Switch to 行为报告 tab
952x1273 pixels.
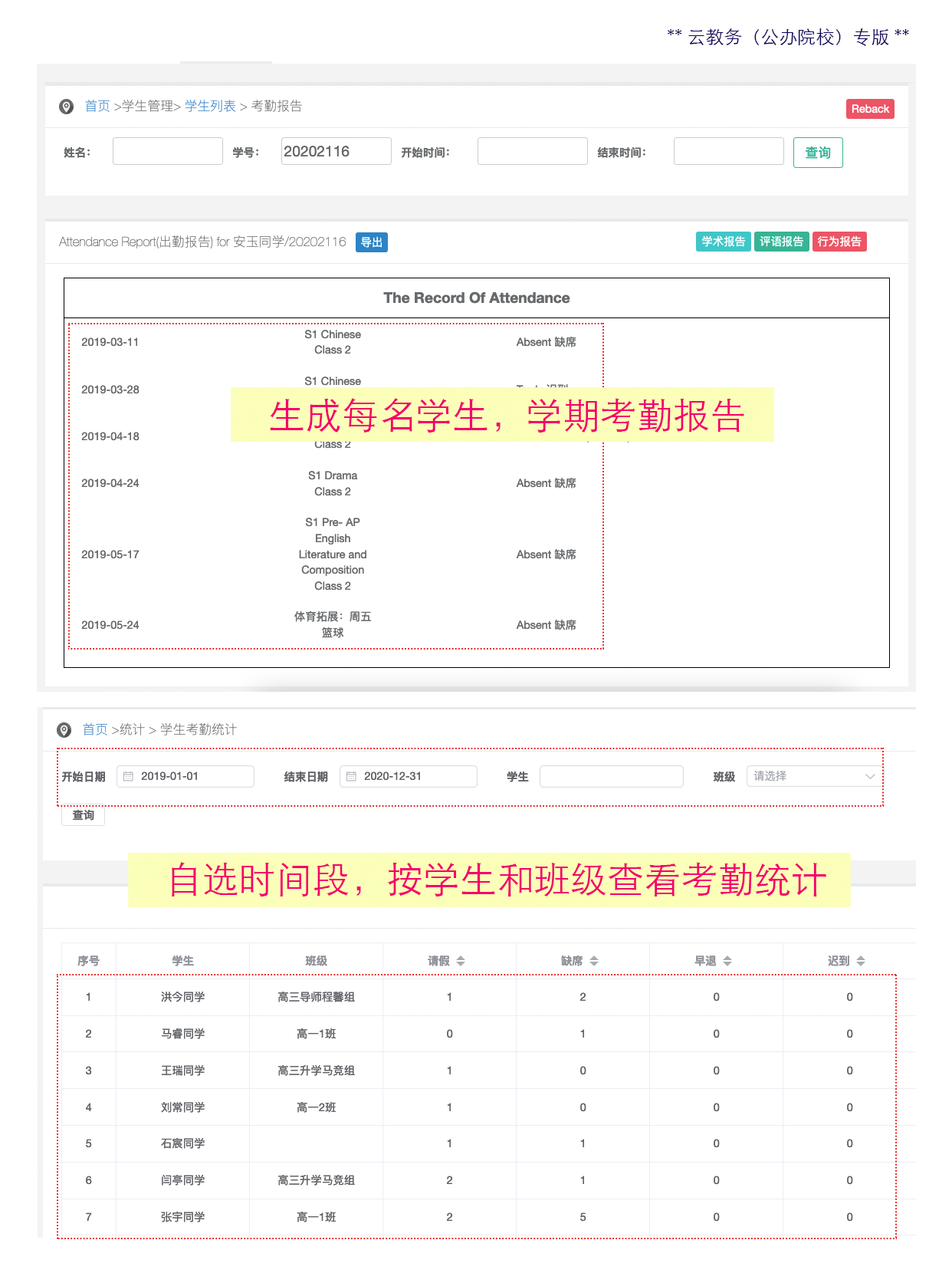coord(839,242)
